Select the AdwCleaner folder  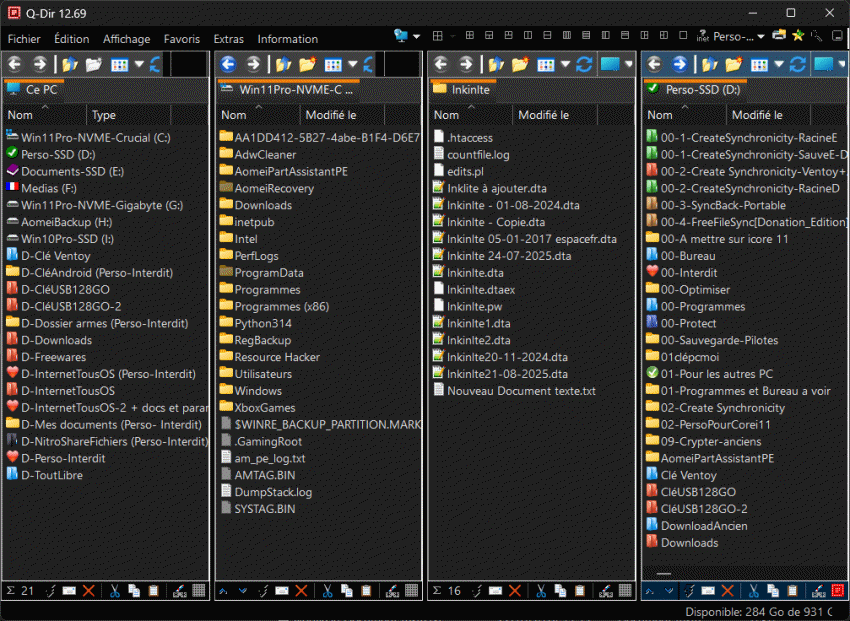click(258, 155)
